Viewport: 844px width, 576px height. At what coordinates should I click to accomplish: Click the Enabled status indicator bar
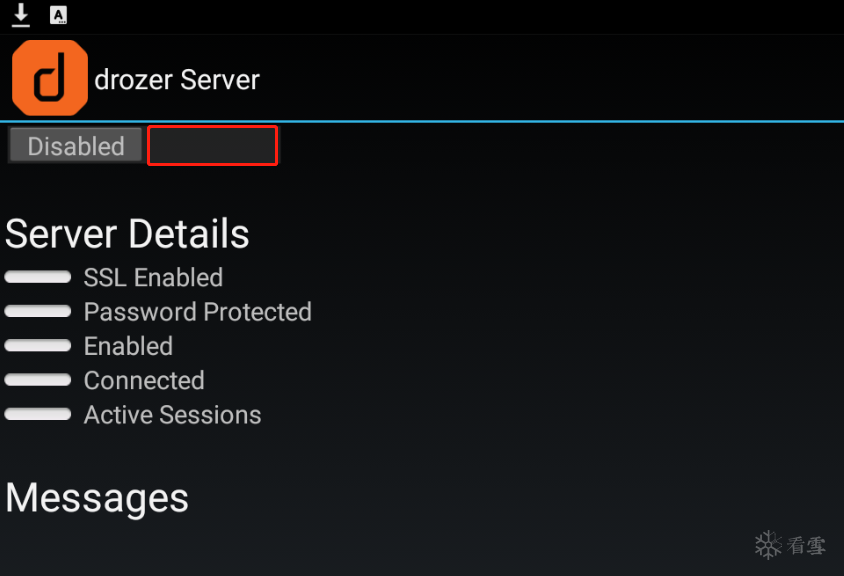coord(38,346)
